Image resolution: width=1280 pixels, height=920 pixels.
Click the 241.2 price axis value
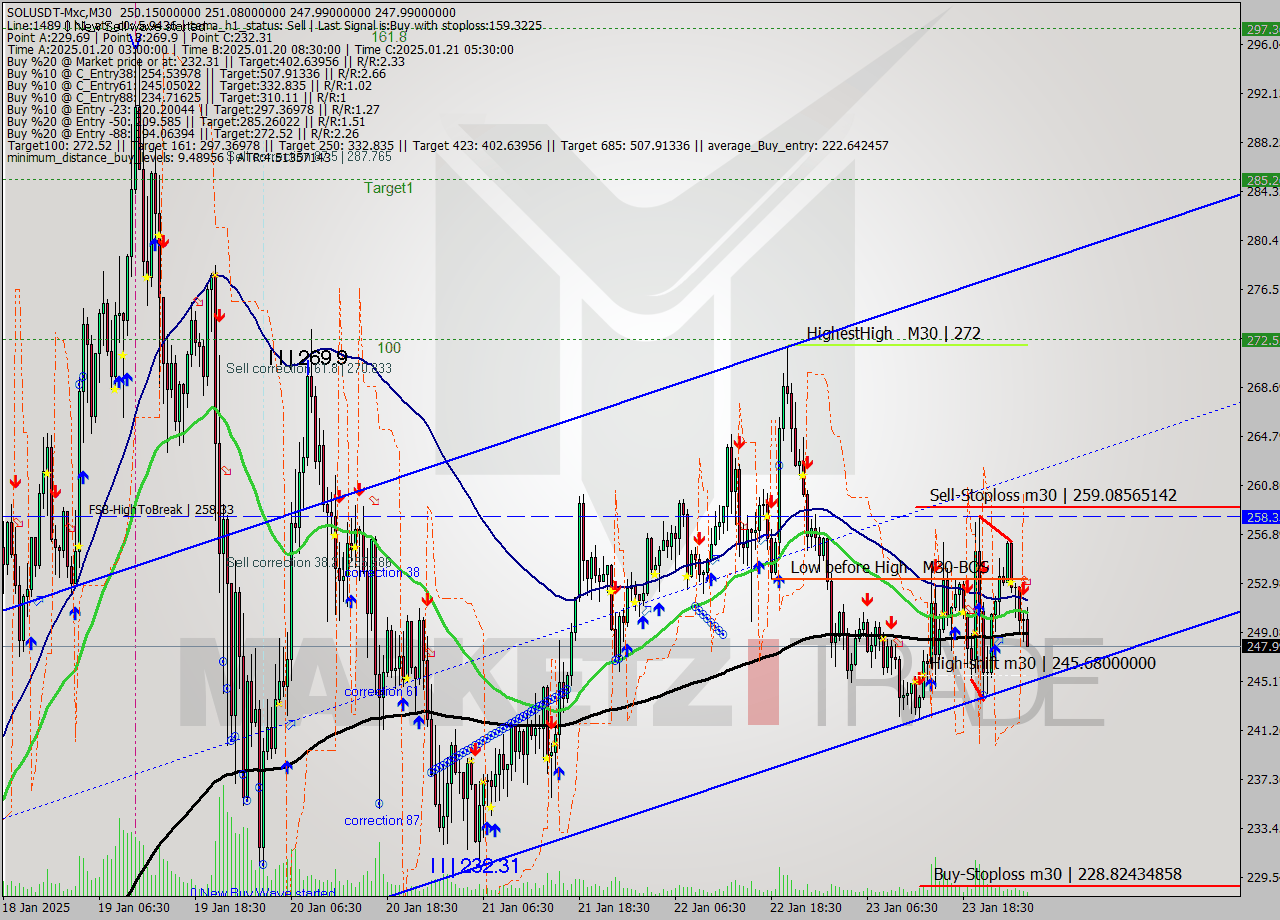(1261, 730)
